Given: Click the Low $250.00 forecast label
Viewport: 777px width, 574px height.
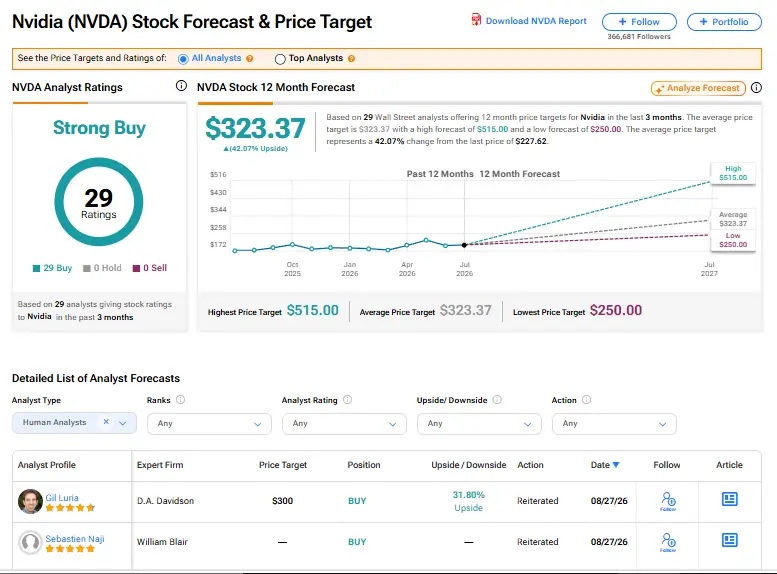Looking at the screenshot, I should tap(733, 240).
